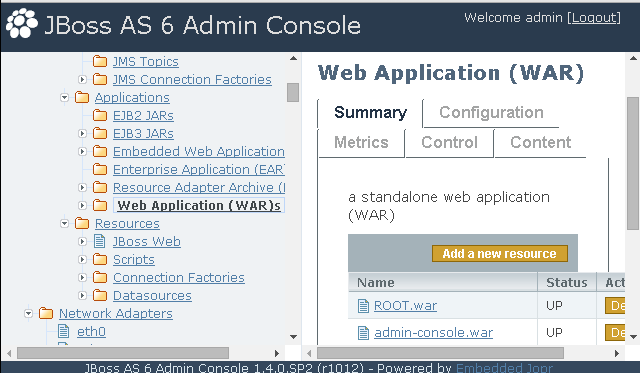The image size is (640, 373).
Task: Click the Web Application (WAR)s folder icon
Action: coord(100,205)
